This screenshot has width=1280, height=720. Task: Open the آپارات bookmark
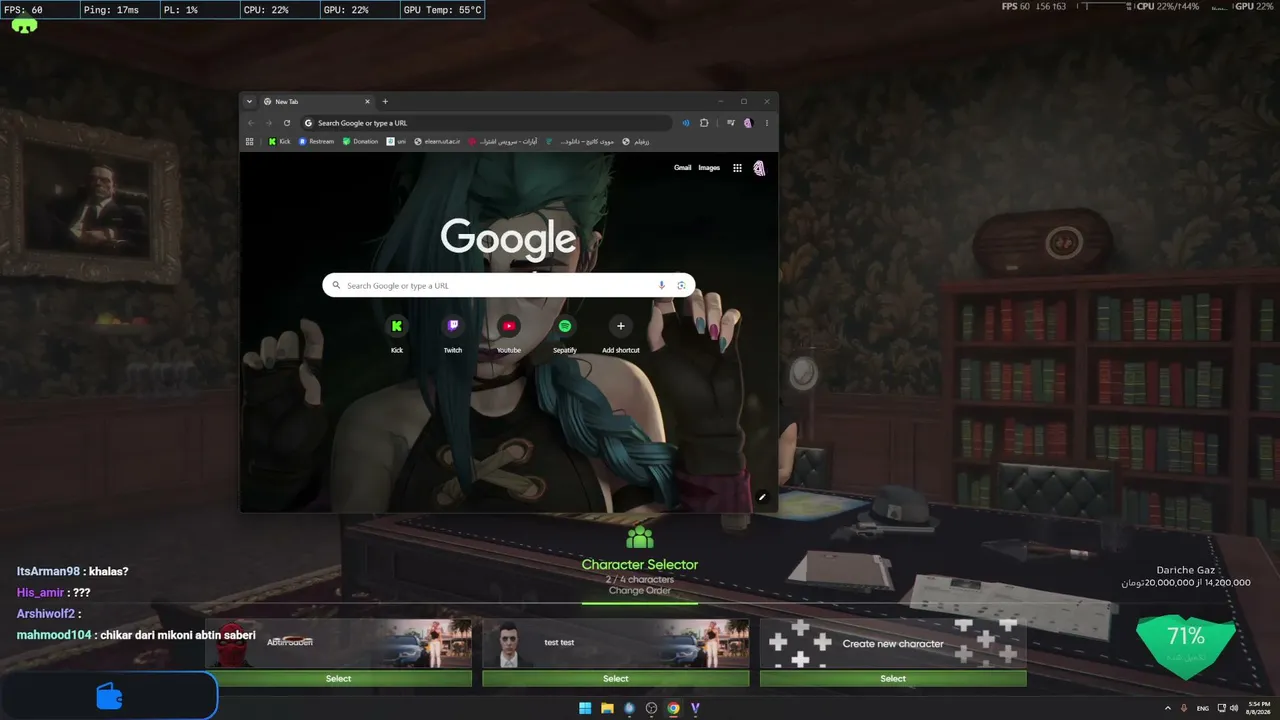click(x=503, y=141)
